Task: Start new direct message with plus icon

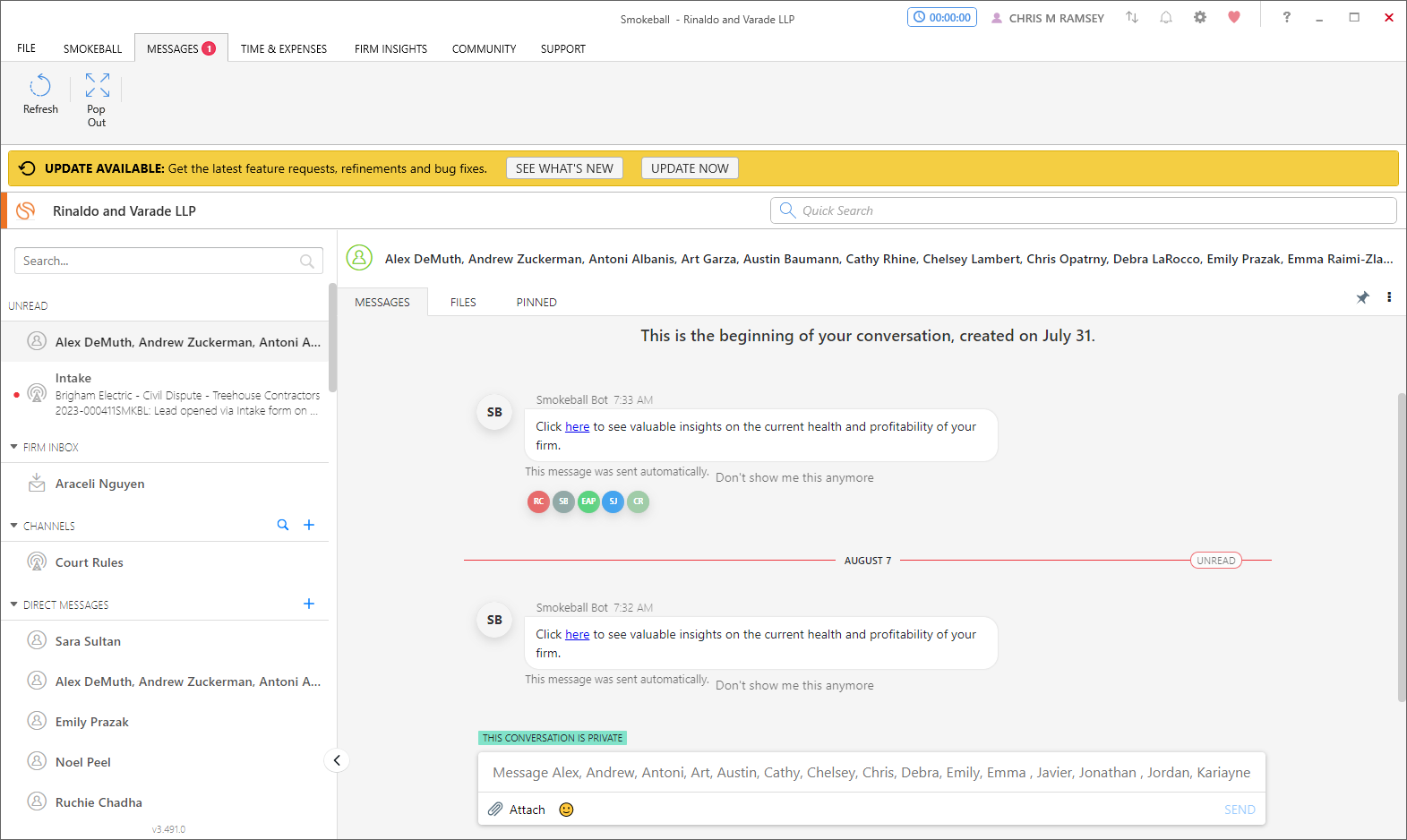Action: point(309,604)
